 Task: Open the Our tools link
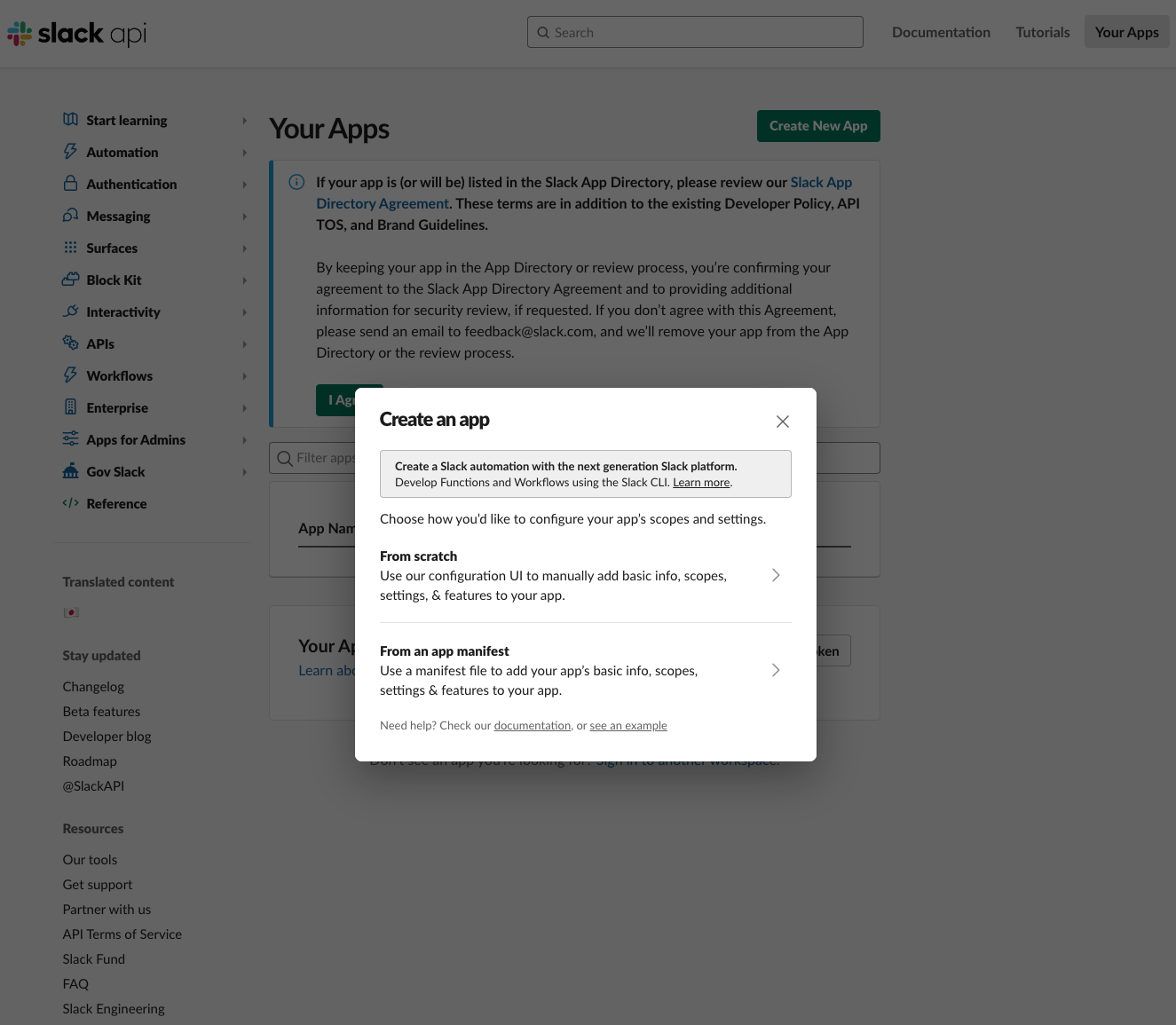click(90, 860)
